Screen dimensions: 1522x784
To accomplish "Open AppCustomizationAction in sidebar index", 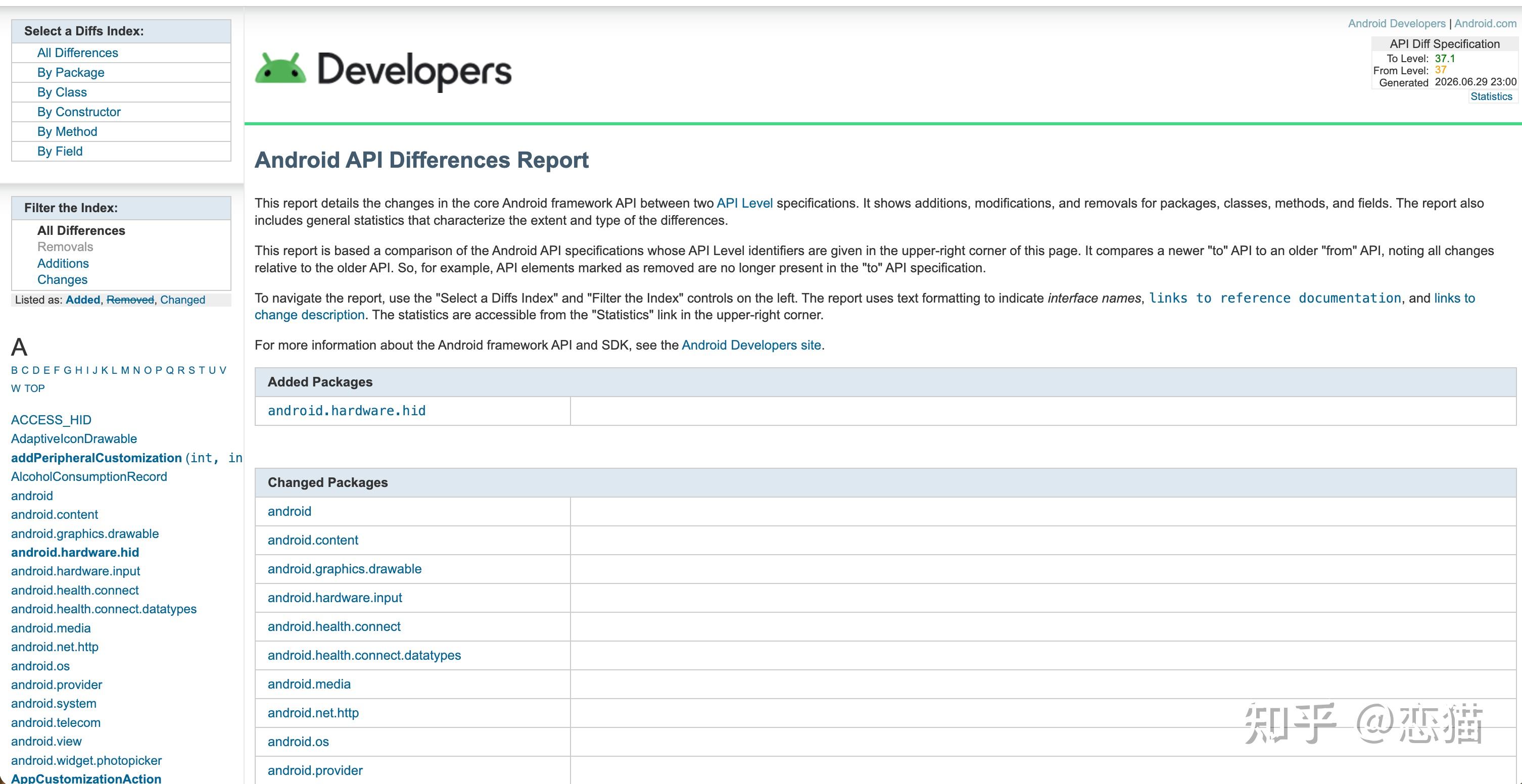I will (86, 778).
